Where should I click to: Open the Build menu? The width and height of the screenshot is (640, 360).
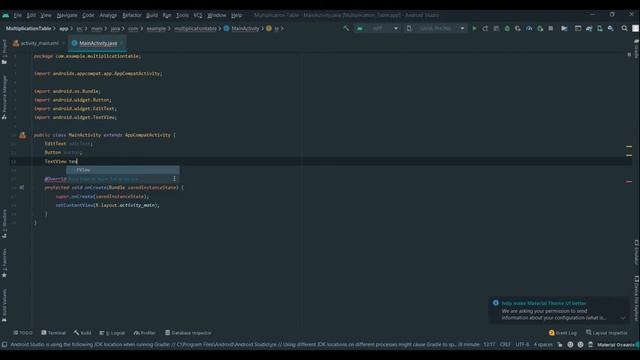(152, 15)
